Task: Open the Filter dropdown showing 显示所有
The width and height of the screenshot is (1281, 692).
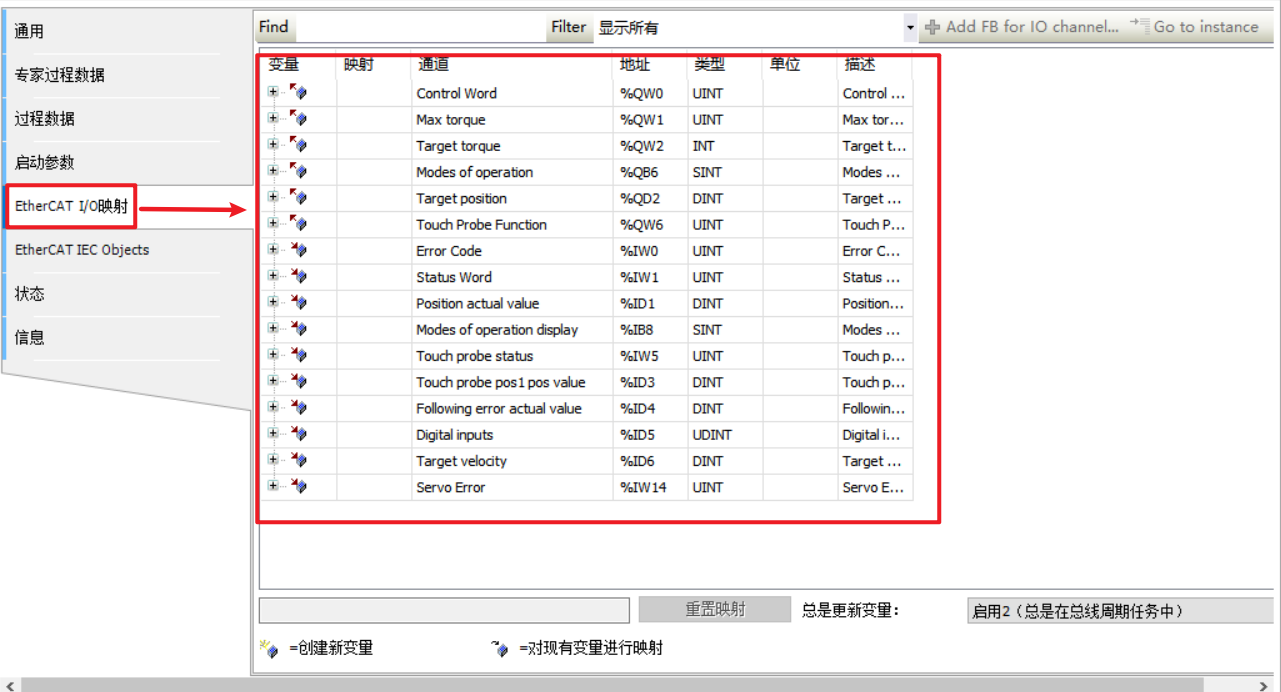Action: coord(910,28)
